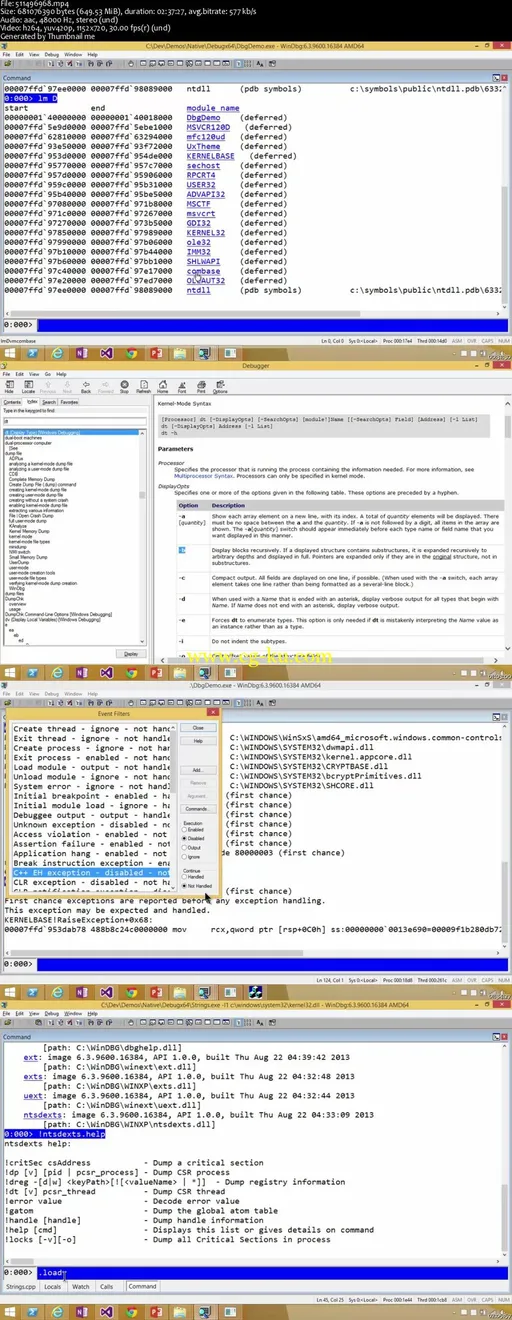Select Output execution option in Event Filters
Viewport: 512px width, 1320px height.
coord(189,848)
